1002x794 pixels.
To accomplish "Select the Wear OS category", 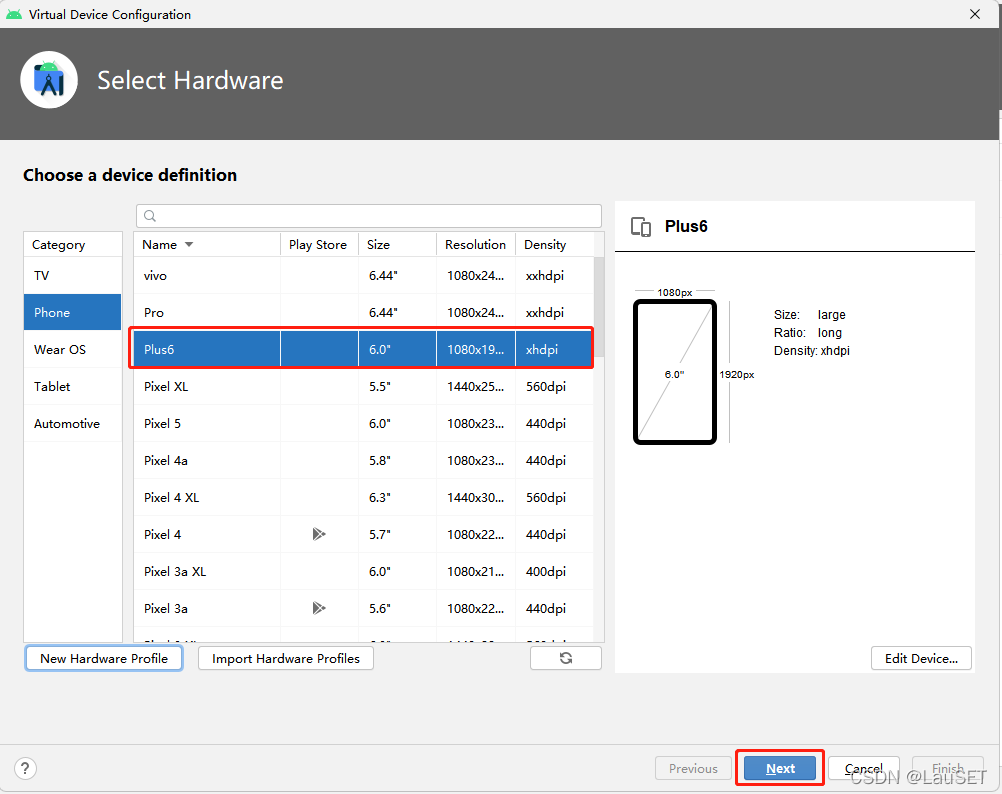I will point(73,349).
